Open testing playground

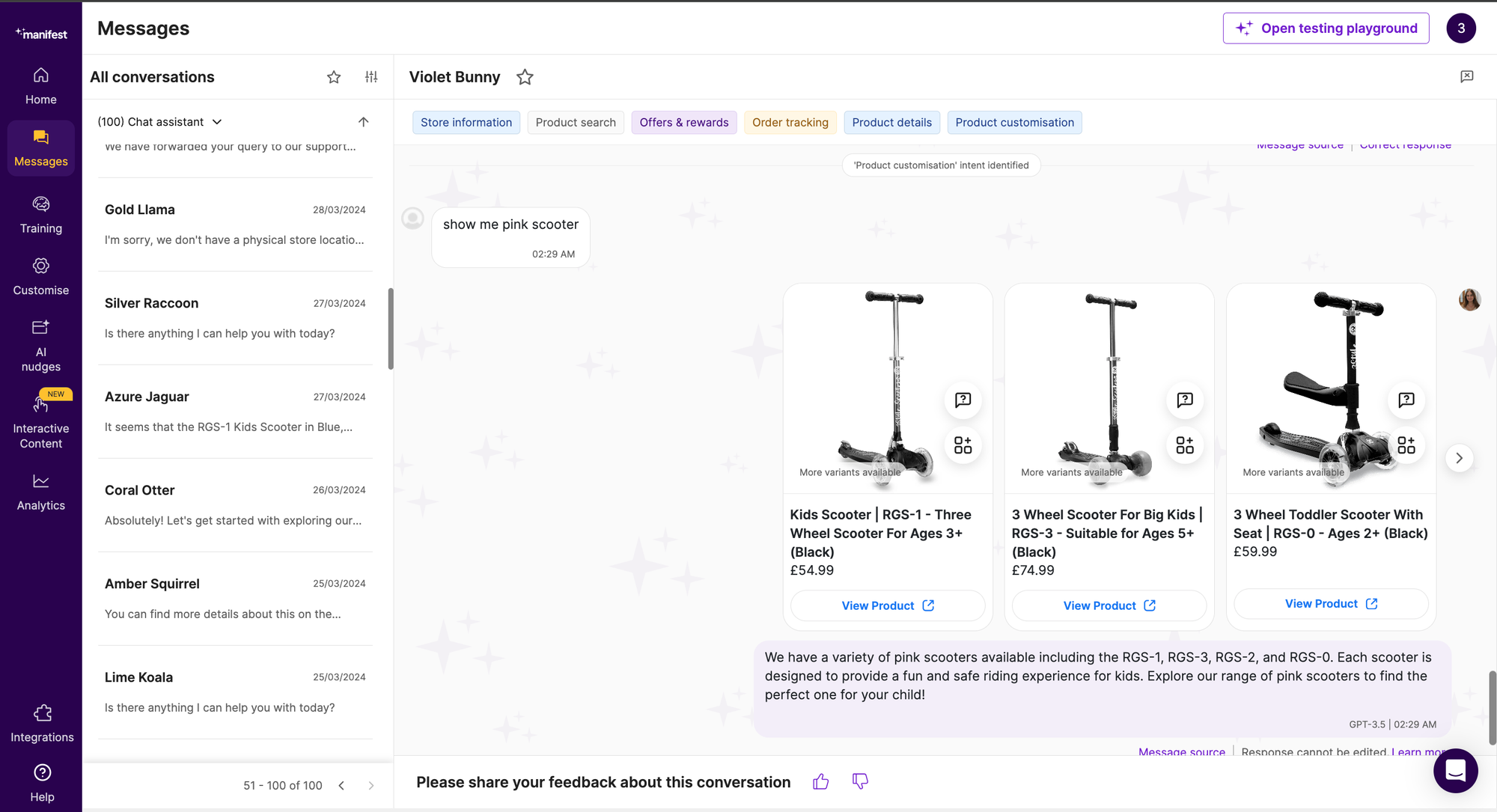1326,28
